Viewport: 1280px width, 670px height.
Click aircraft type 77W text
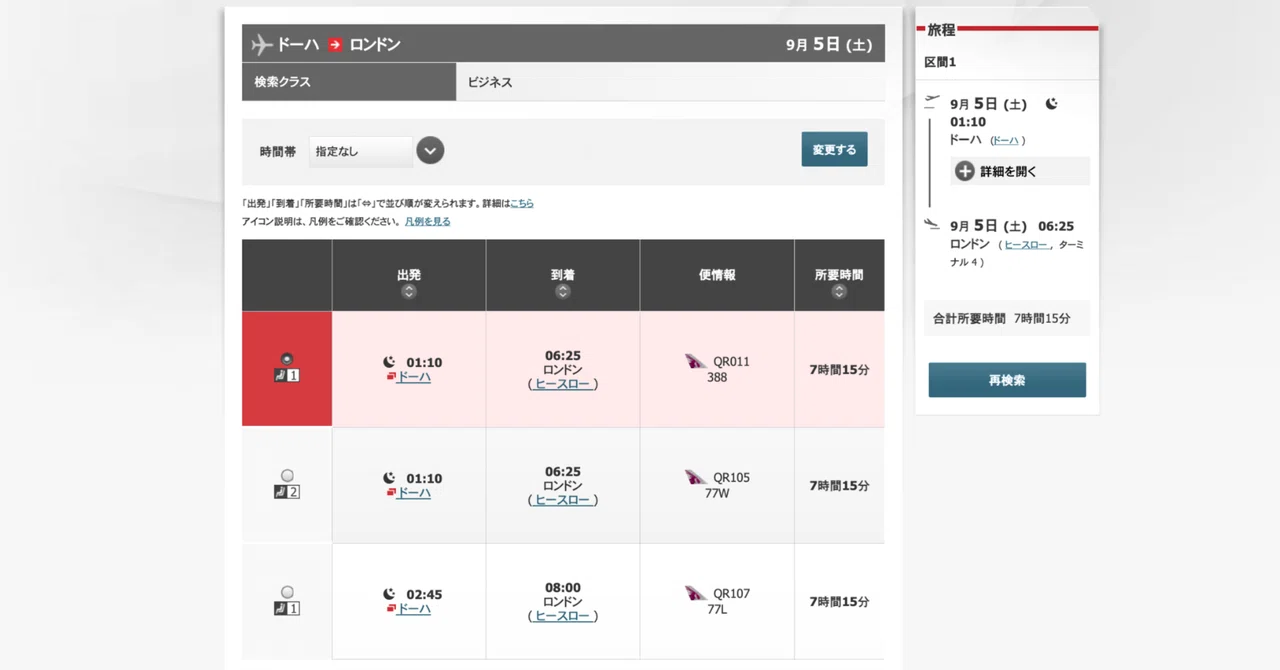(x=717, y=494)
